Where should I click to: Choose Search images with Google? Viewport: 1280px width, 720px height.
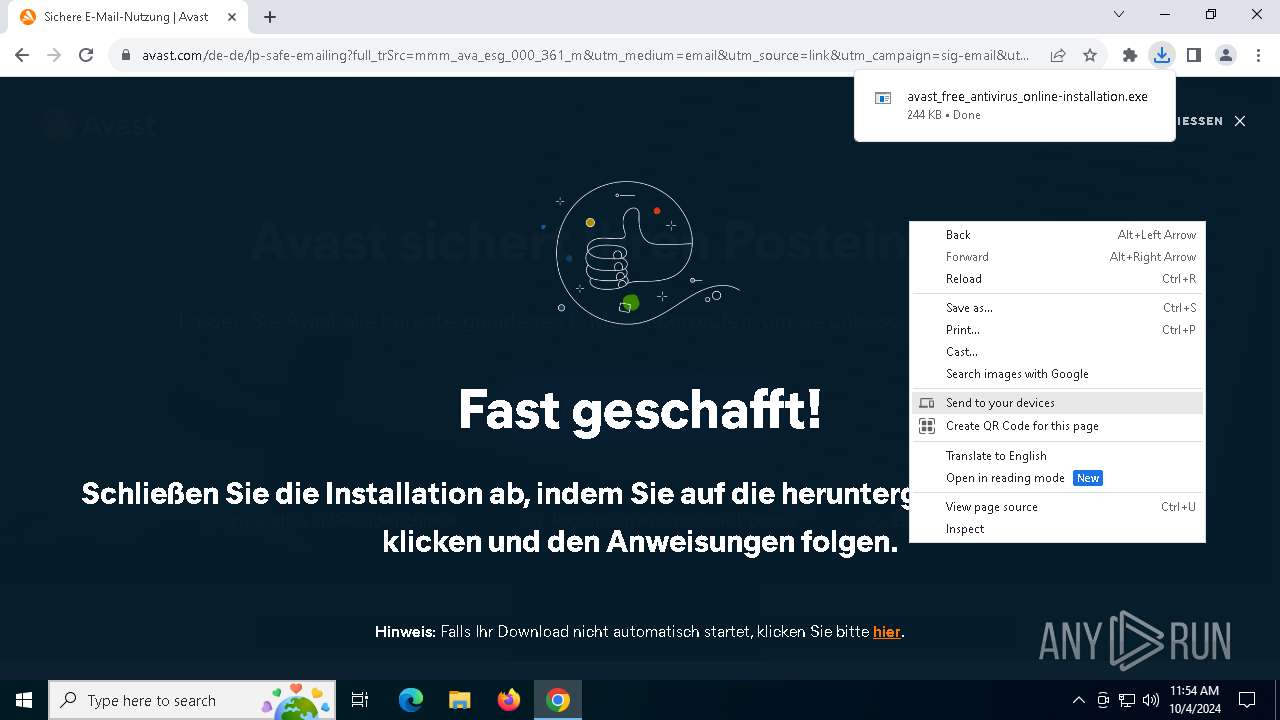coord(1058,374)
